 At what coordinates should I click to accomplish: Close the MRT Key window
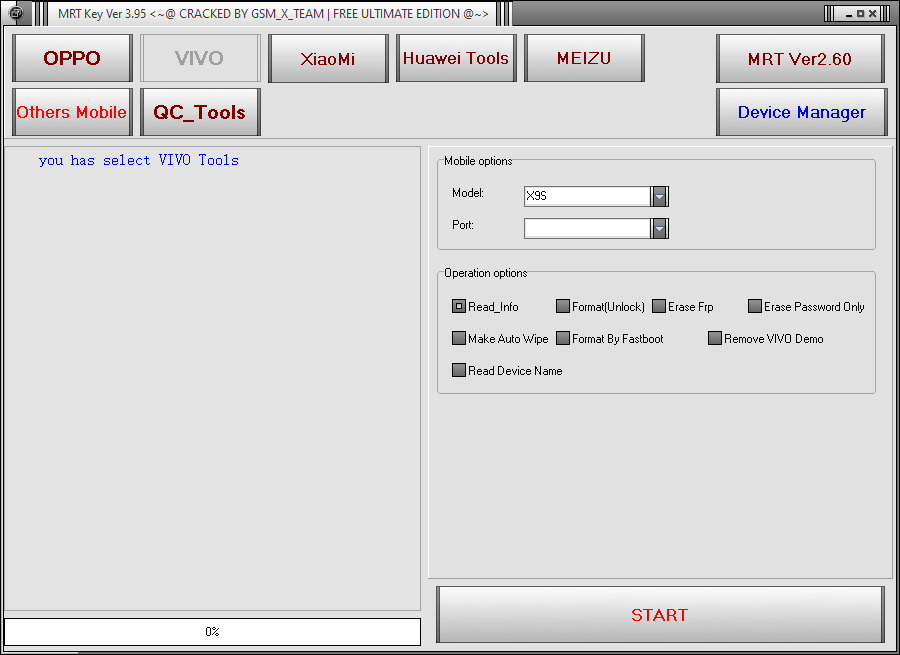(x=872, y=14)
